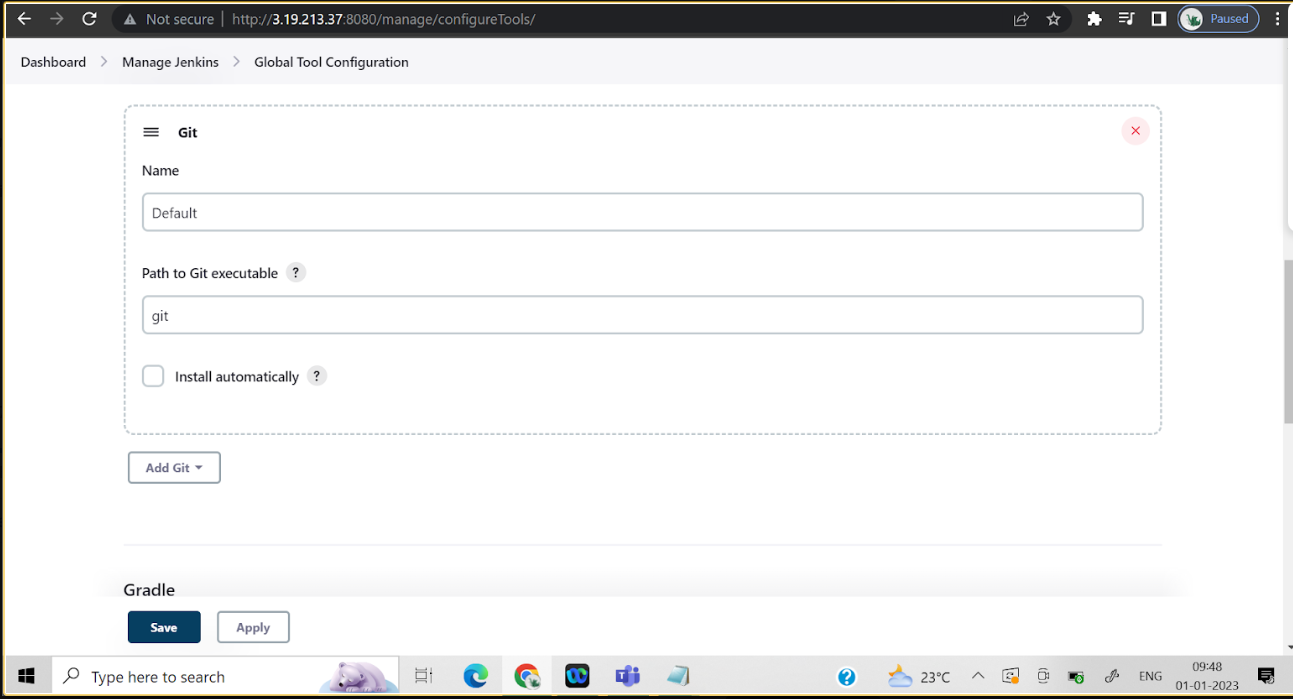Click the share icon in address bar
The image size is (1293, 699).
(x=1020, y=18)
